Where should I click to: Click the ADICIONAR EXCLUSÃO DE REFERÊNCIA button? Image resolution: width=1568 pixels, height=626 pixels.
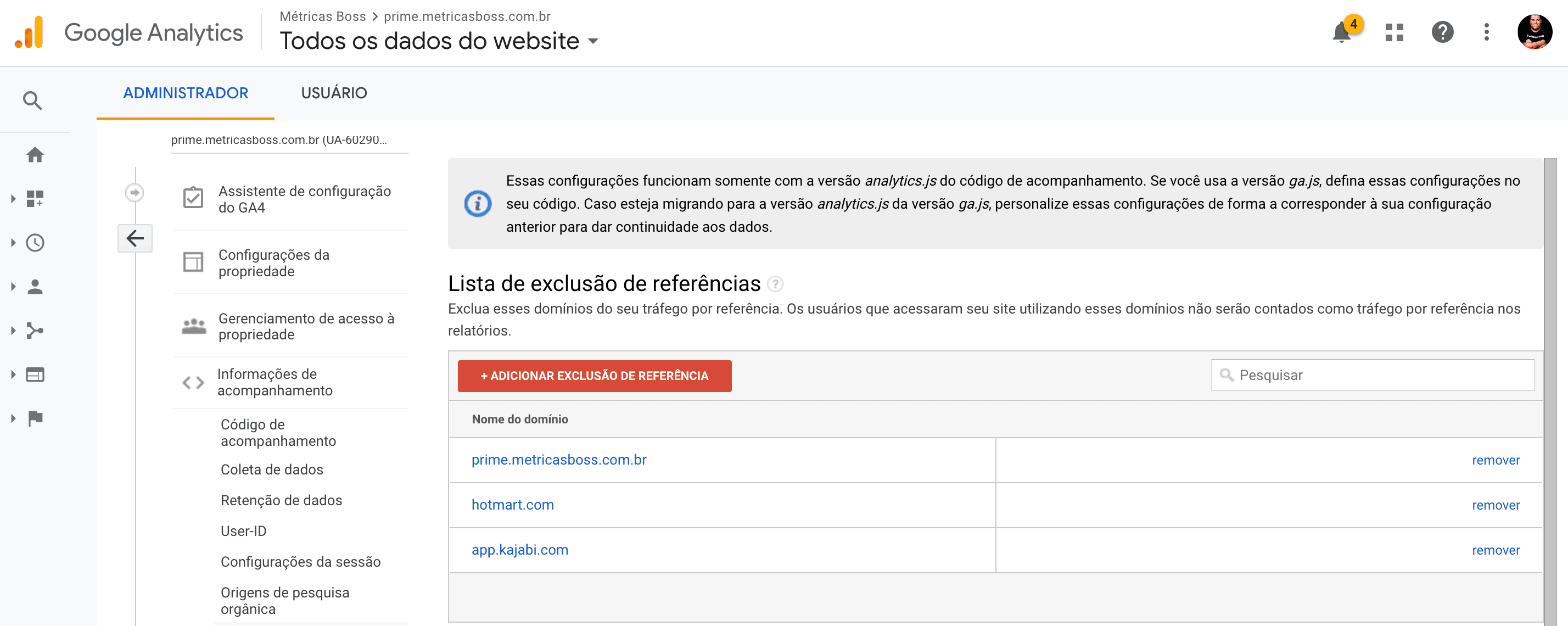pos(594,376)
